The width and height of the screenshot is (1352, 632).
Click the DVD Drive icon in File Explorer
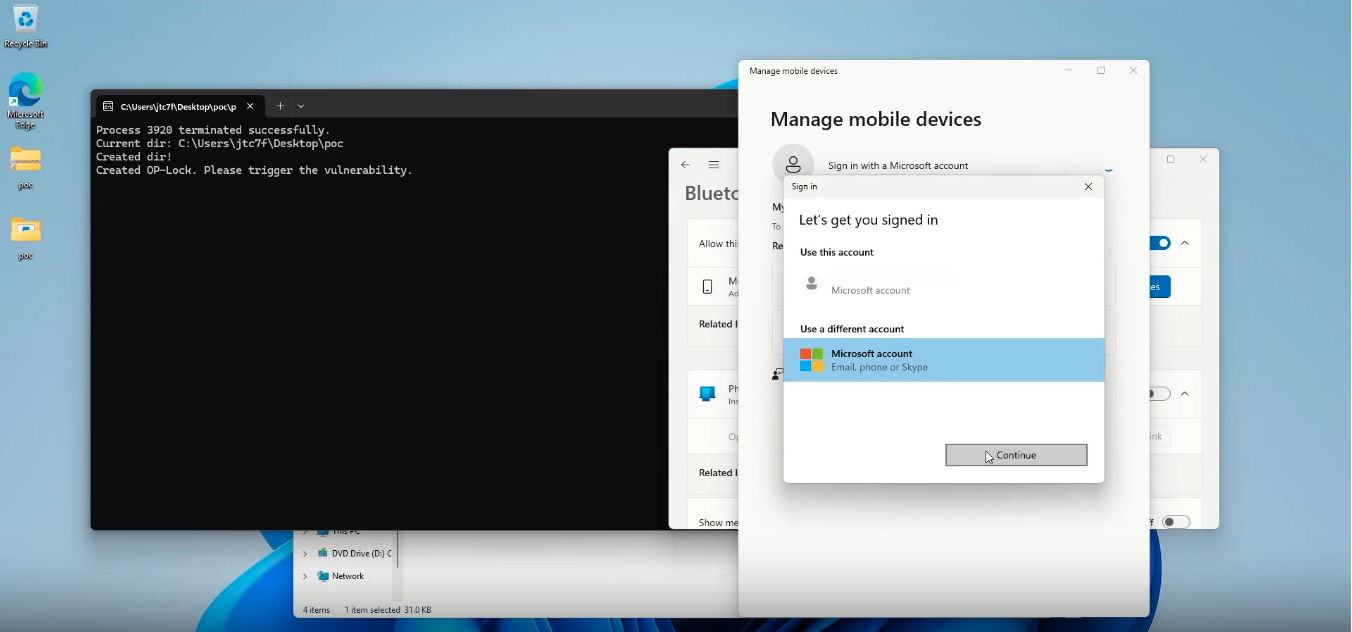(x=323, y=553)
